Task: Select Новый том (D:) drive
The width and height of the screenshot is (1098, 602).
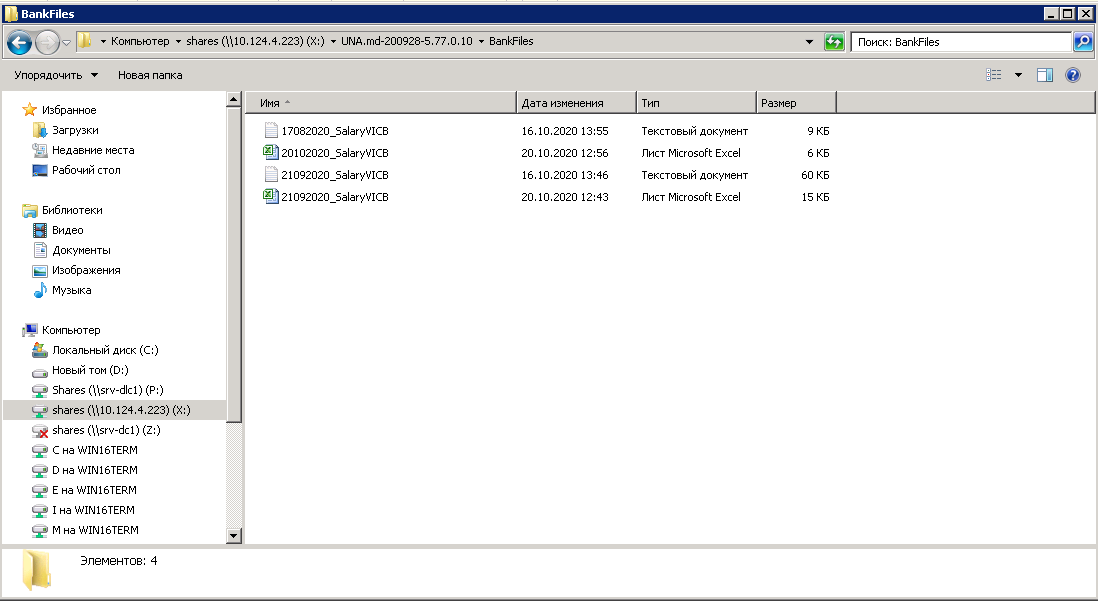Action: click(90, 370)
